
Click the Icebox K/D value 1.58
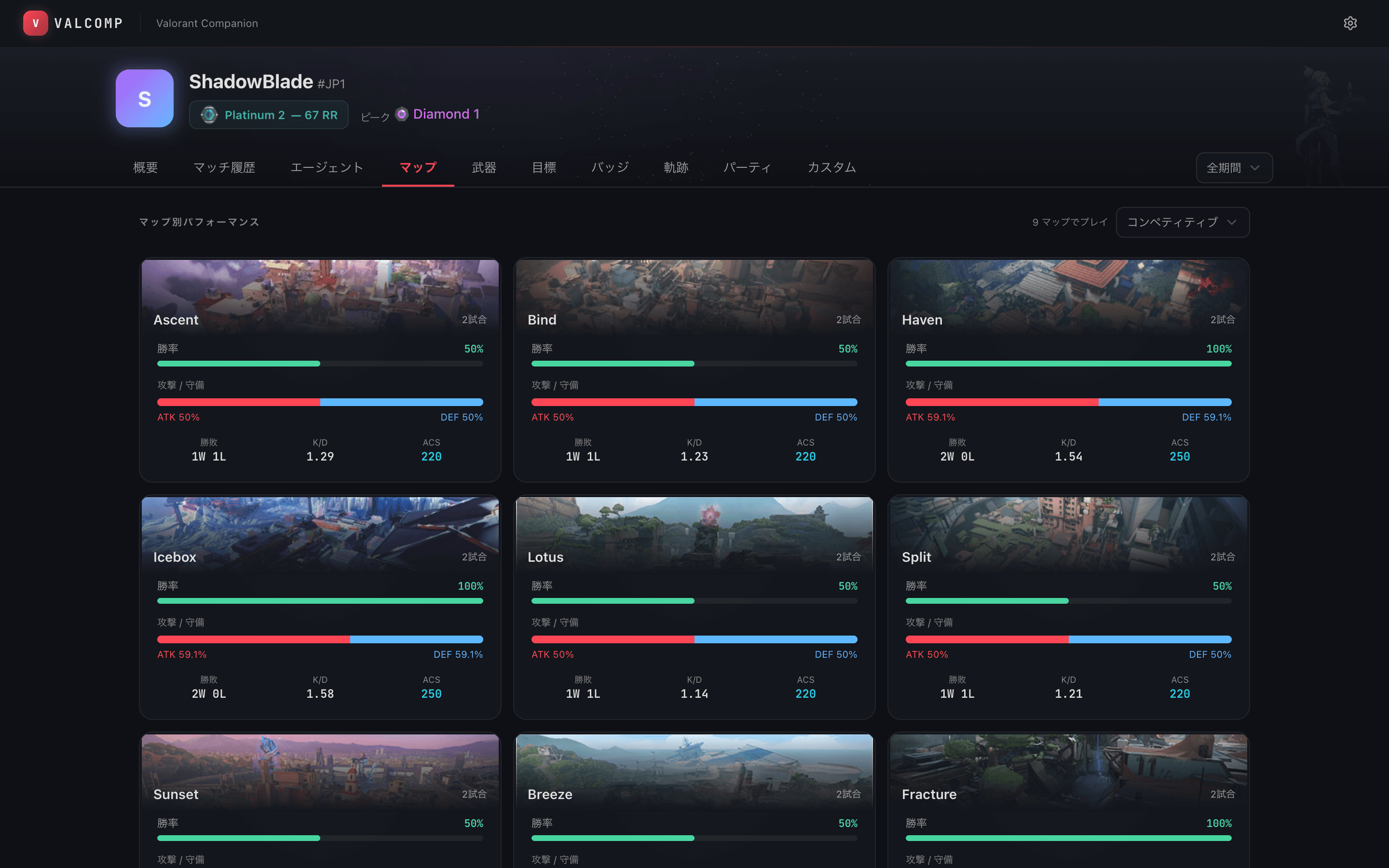(x=320, y=693)
